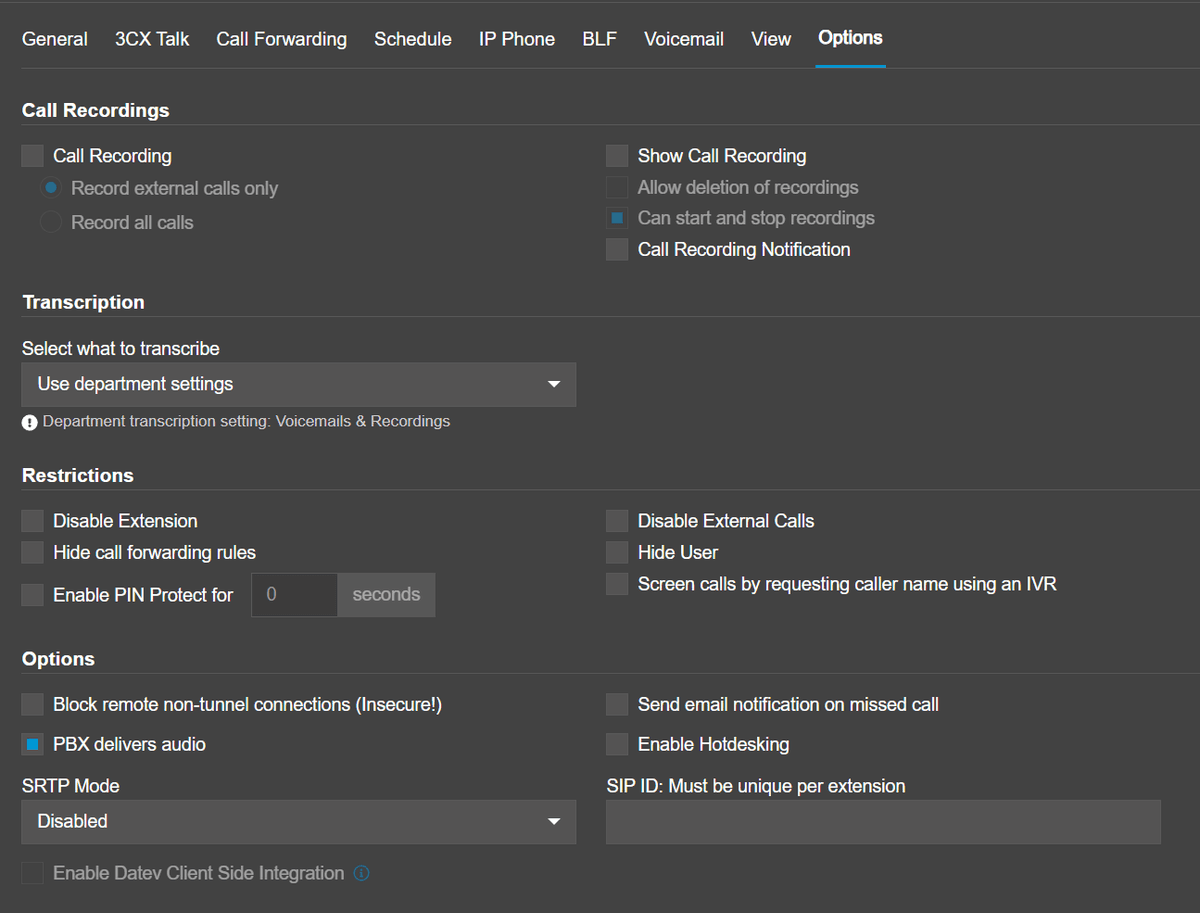Screen dimensions: 1200x913
Task: Open the Call Forwarding tab
Action: point(281,39)
